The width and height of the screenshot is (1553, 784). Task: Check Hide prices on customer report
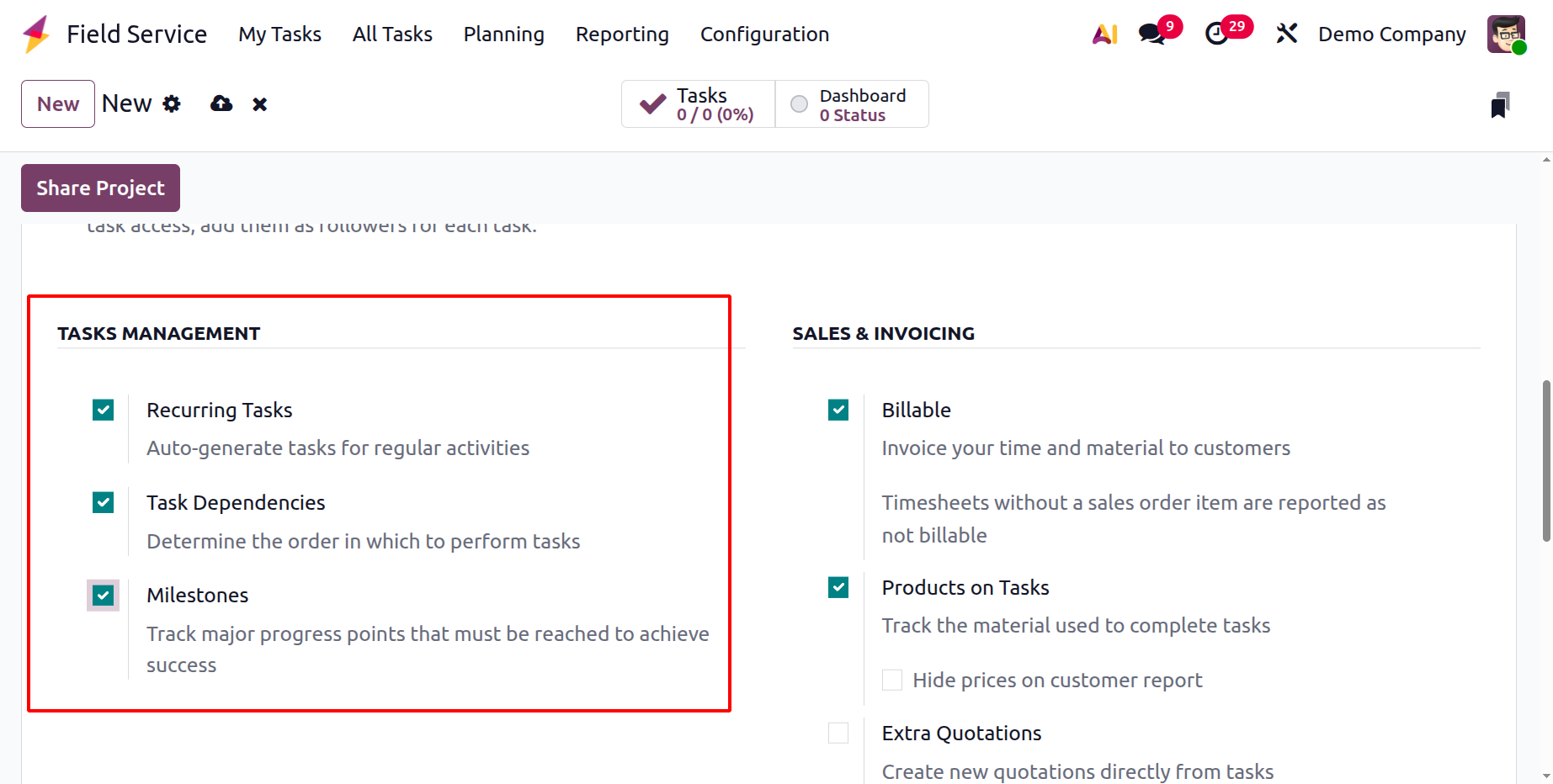click(892, 680)
